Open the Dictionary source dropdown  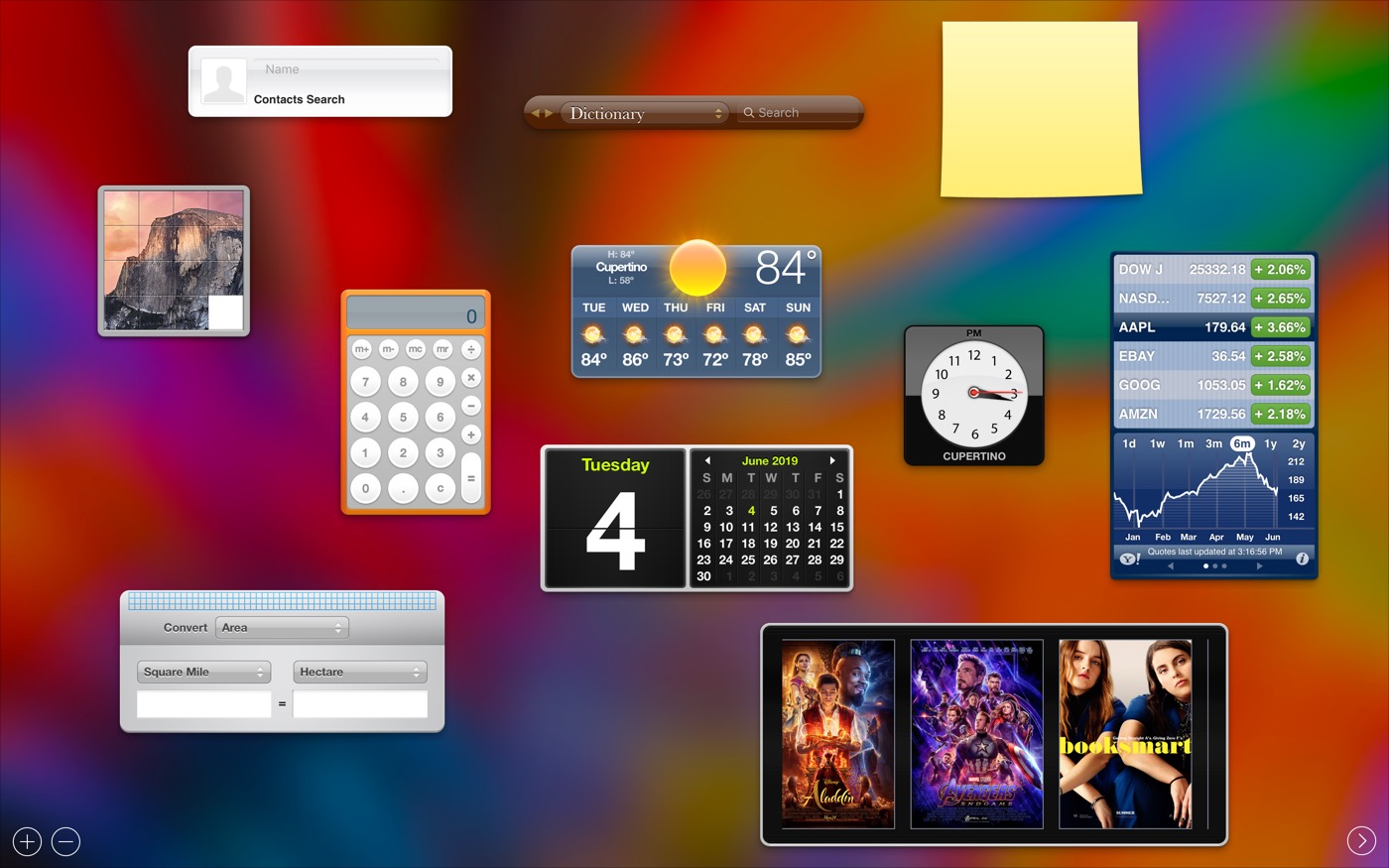(644, 113)
